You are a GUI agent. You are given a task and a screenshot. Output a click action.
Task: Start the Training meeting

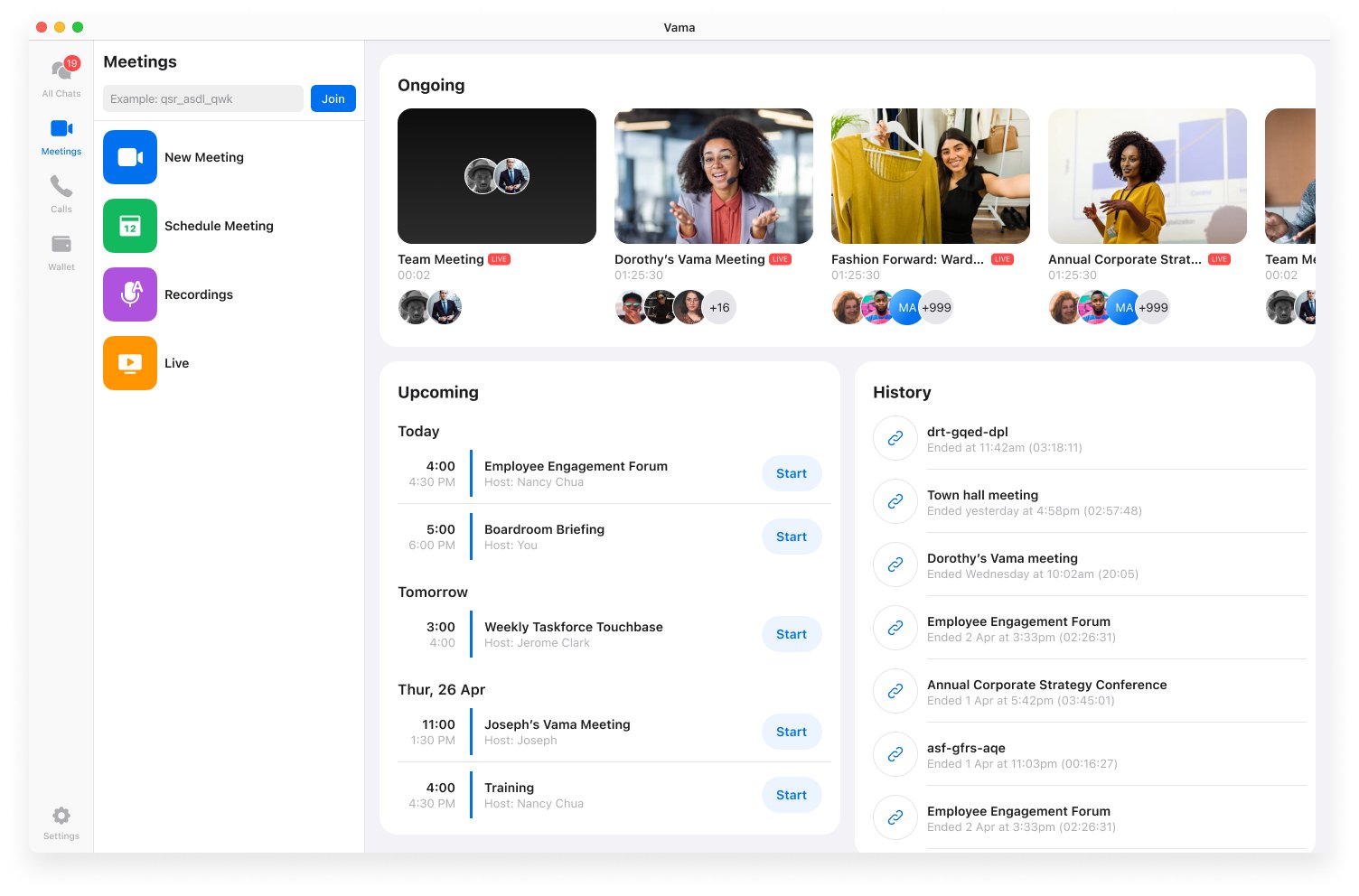click(x=792, y=795)
